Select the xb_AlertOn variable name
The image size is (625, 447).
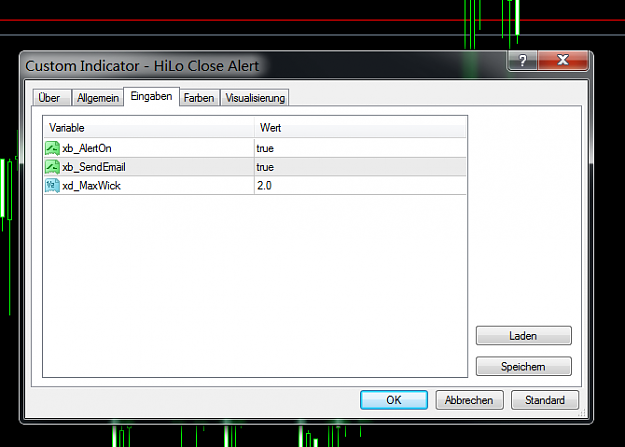point(86,148)
